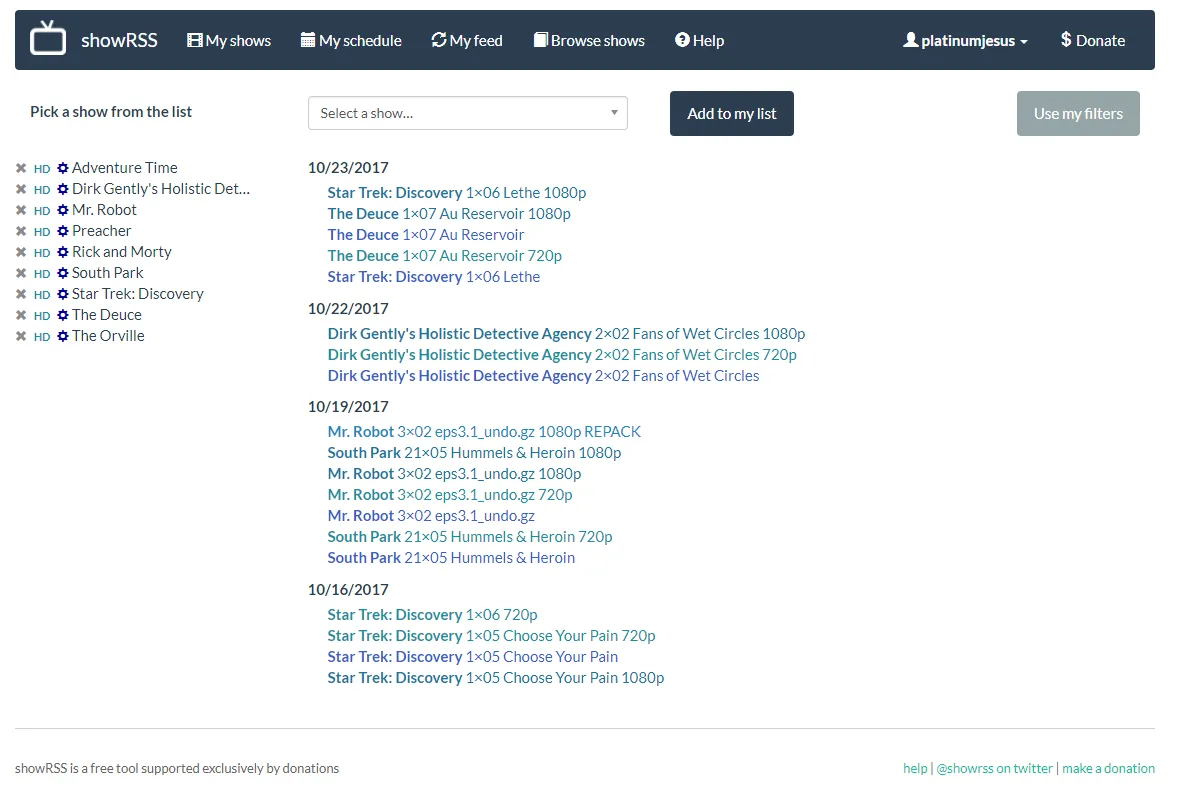The image size is (1192, 795).
Task: Toggle HD for South Park
Action: pyautogui.click(x=42, y=274)
